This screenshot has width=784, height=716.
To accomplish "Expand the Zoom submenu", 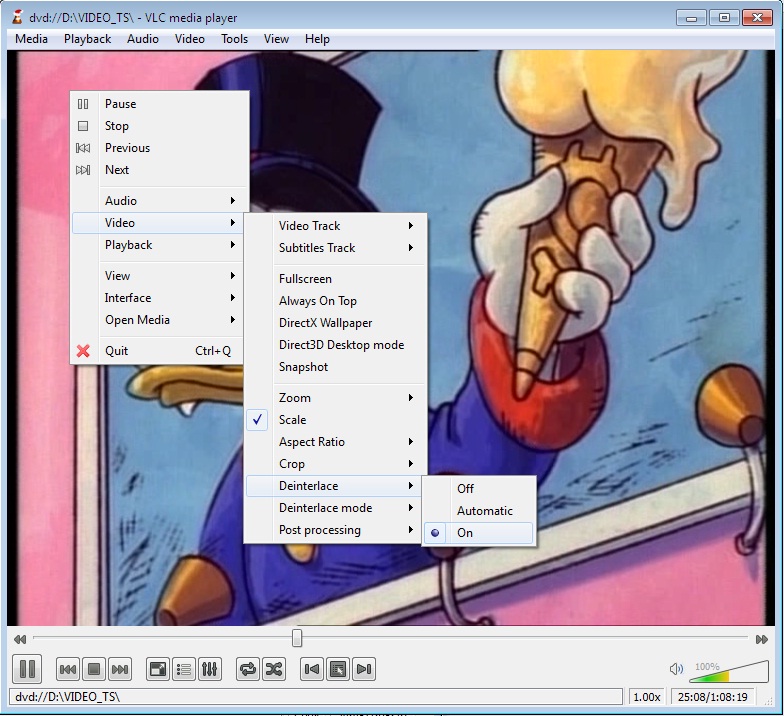I will (336, 398).
